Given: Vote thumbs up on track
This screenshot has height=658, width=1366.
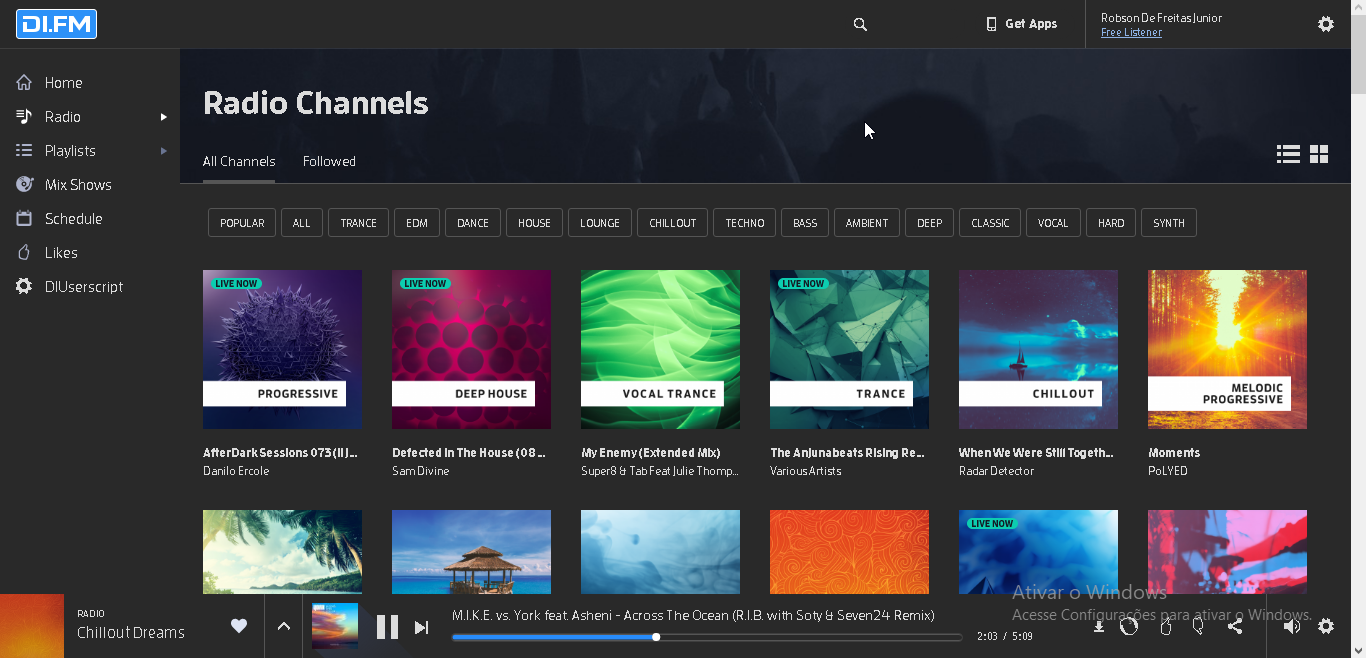Looking at the screenshot, I should pyautogui.click(x=1165, y=626).
